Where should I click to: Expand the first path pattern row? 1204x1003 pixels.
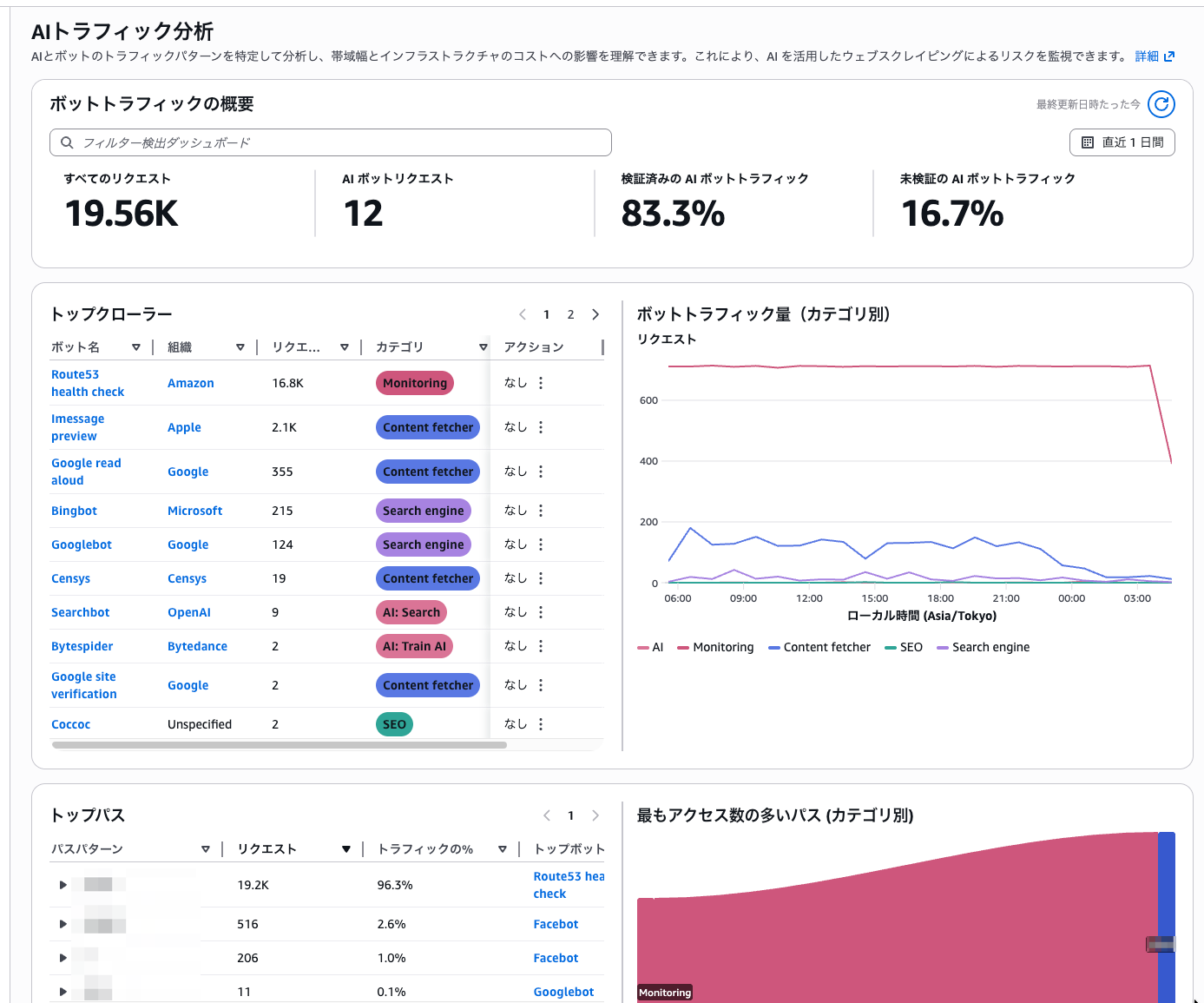point(63,885)
